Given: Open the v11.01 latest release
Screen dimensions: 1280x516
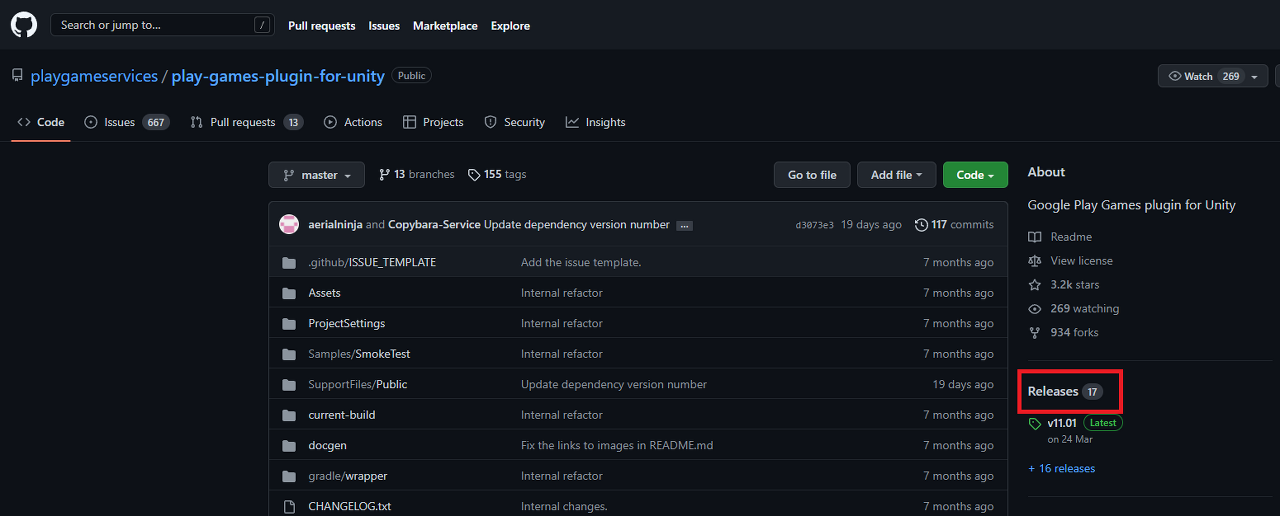Looking at the screenshot, I should click(1062, 423).
